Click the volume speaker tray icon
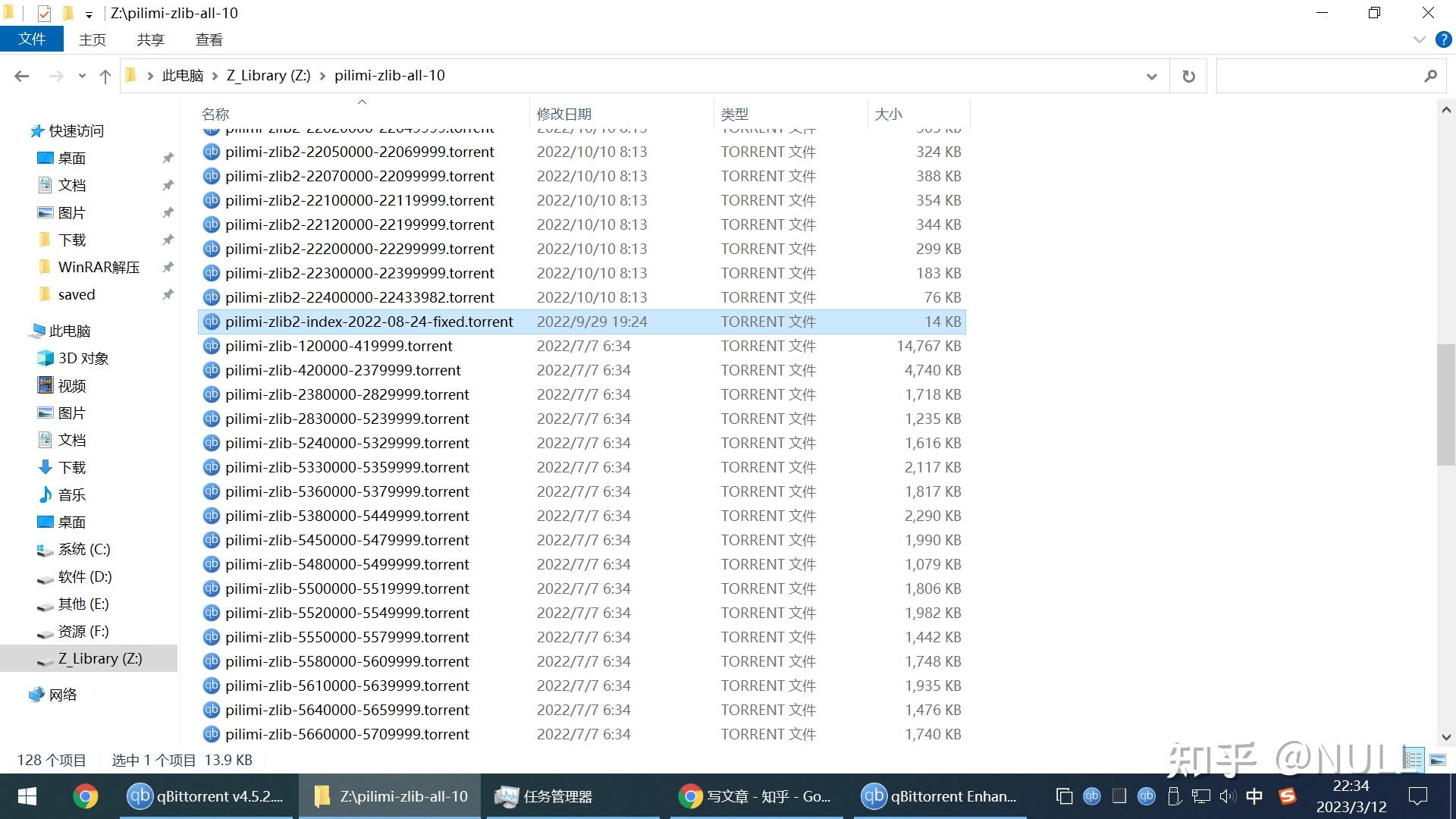The width and height of the screenshot is (1456, 819). [1227, 796]
